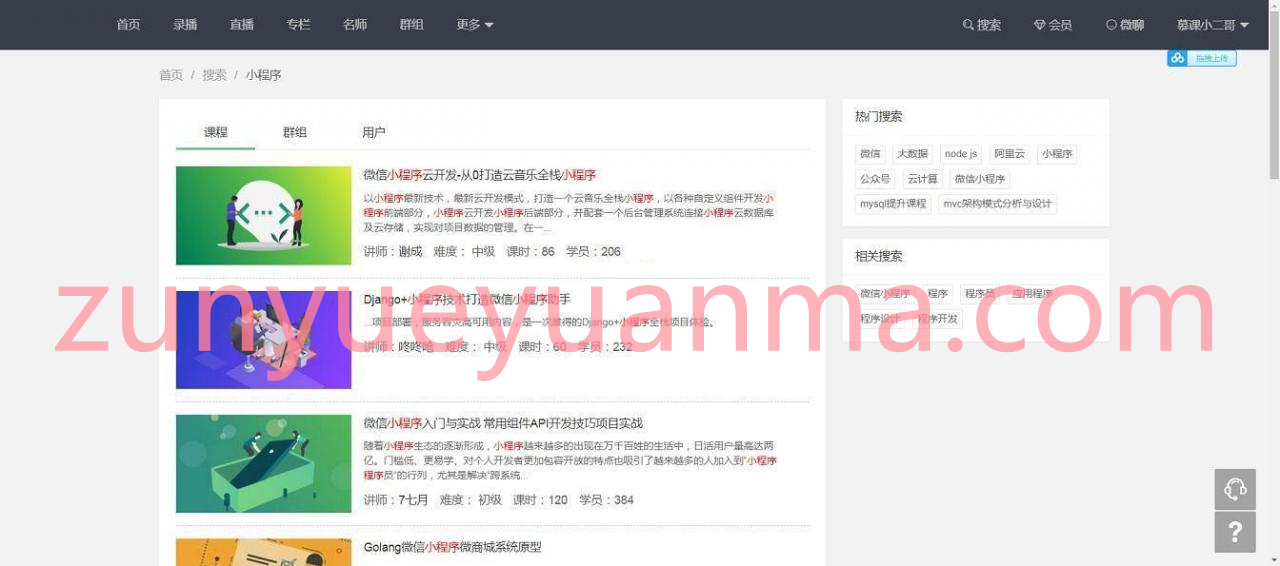Switch to the 群组 results tab

tap(295, 132)
